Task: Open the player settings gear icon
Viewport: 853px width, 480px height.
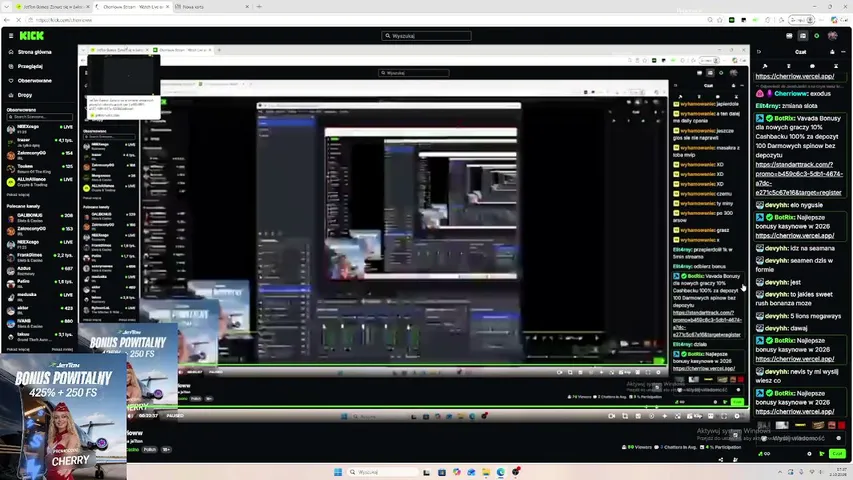Action: [737, 416]
